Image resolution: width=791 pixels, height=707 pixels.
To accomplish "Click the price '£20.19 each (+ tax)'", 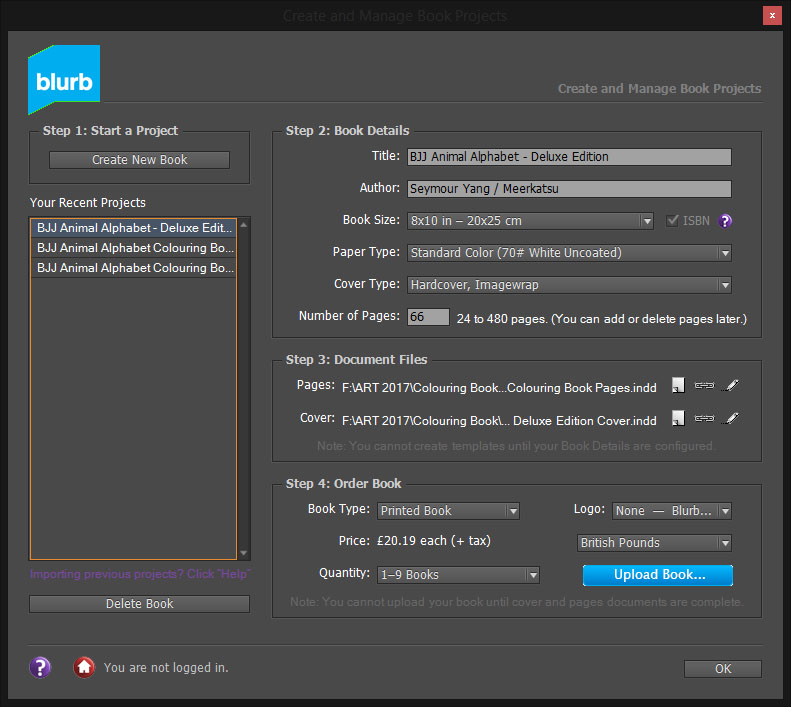I will [x=434, y=541].
